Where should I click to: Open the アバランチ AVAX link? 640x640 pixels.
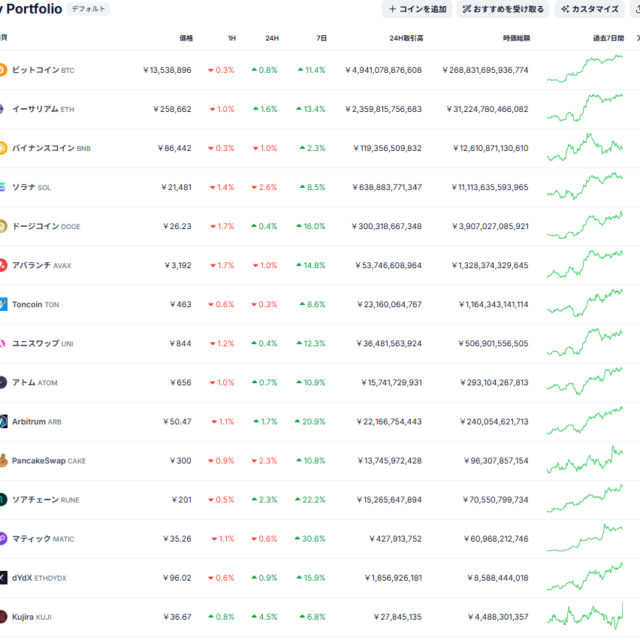click(42, 265)
